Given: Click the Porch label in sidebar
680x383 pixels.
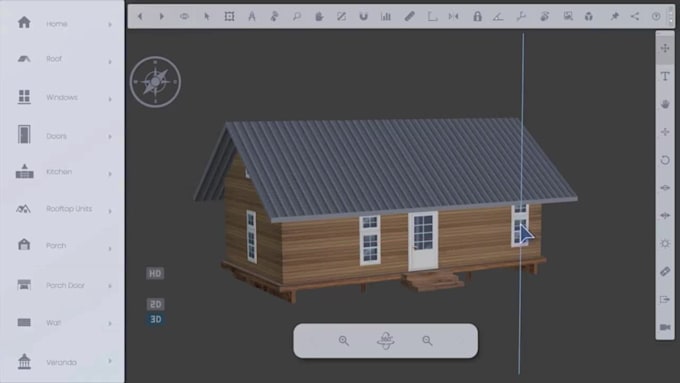Looking at the screenshot, I should point(56,246).
